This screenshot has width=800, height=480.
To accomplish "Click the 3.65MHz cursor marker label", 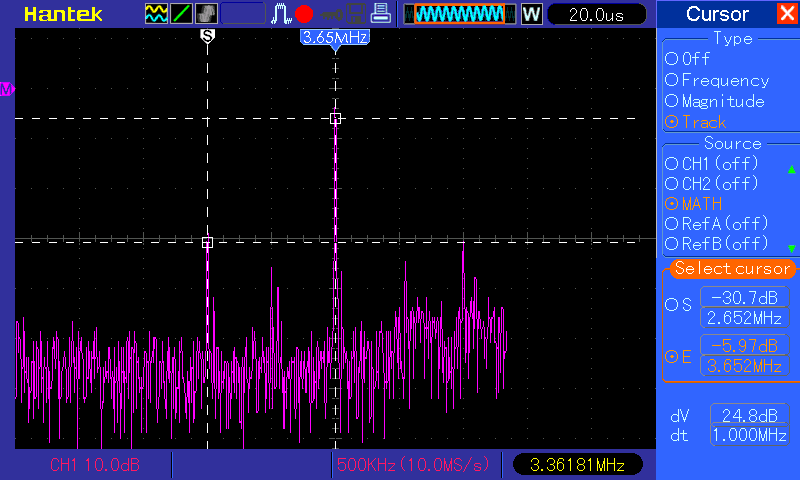I will (x=335, y=37).
